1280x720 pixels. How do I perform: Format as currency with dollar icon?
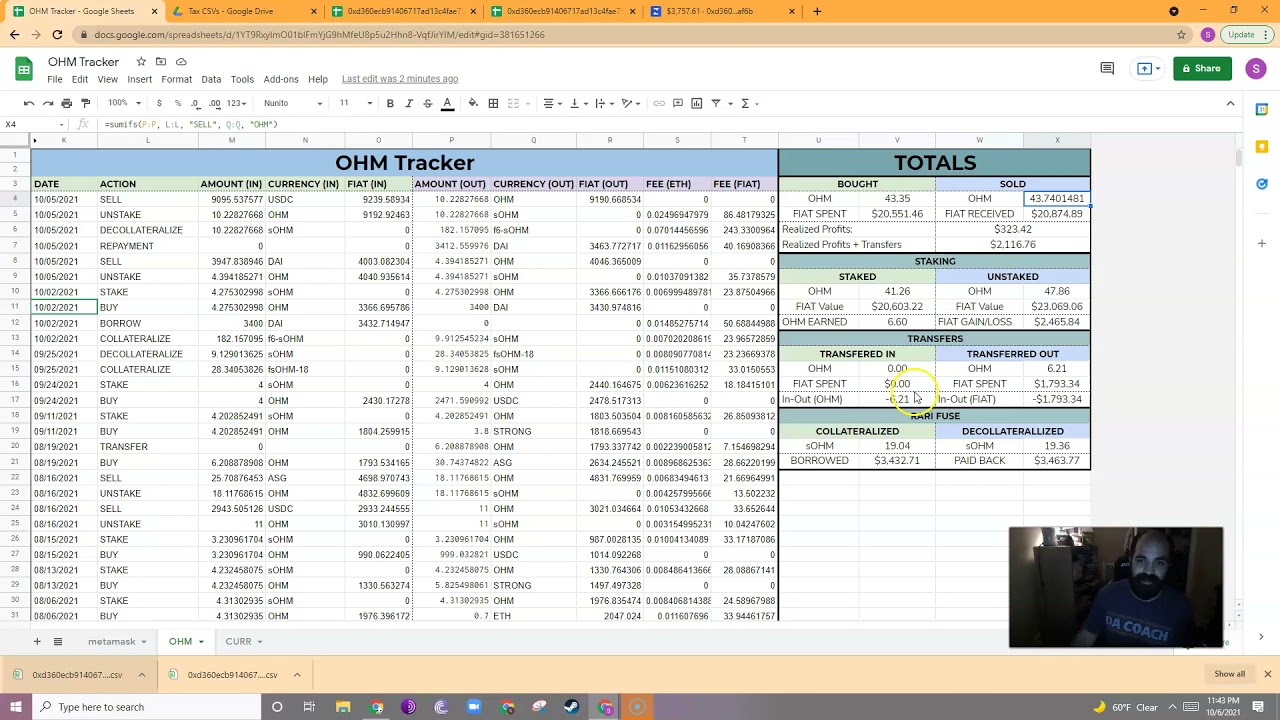pyautogui.click(x=159, y=103)
